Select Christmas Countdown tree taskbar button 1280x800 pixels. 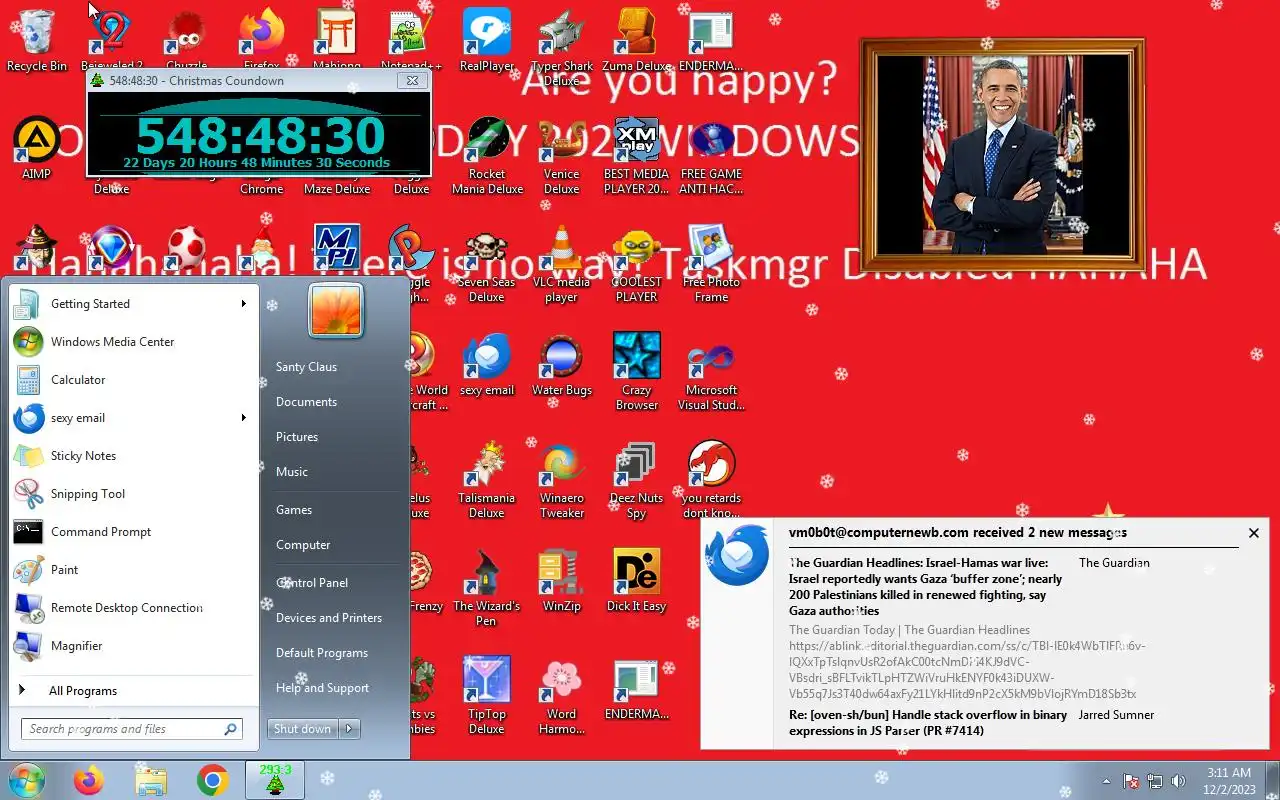click(x=274, y=780)
